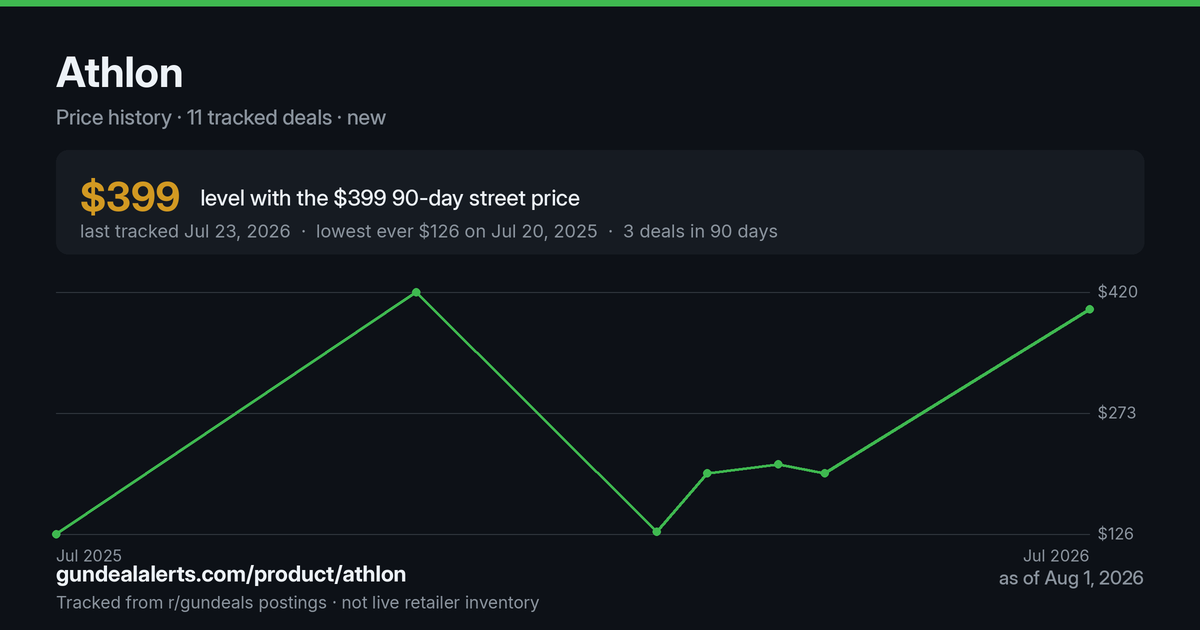Screen dimensions: 1200x630
Task: Click the '3 deals in 90 days' text
Action: pyautogui.click(x=700, y=231)
